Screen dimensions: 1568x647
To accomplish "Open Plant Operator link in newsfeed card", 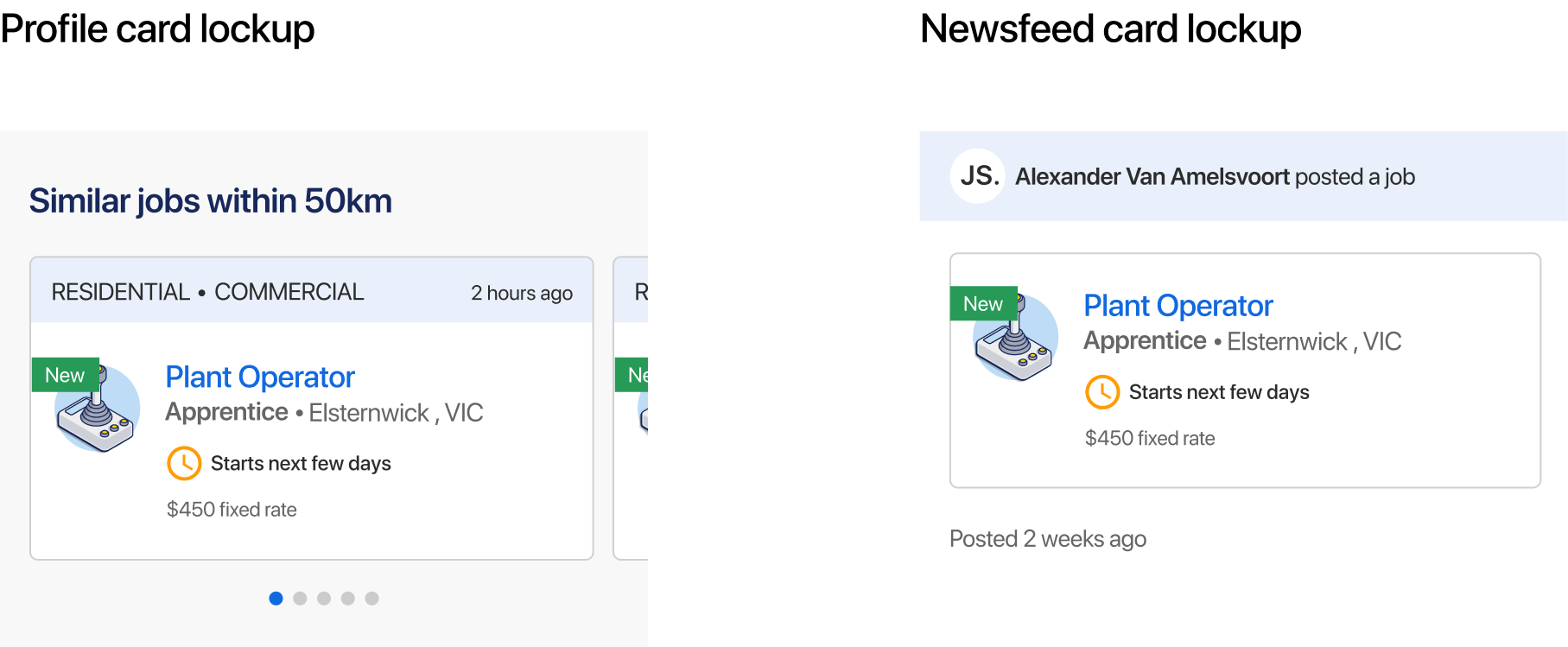I will (1178, 306).
